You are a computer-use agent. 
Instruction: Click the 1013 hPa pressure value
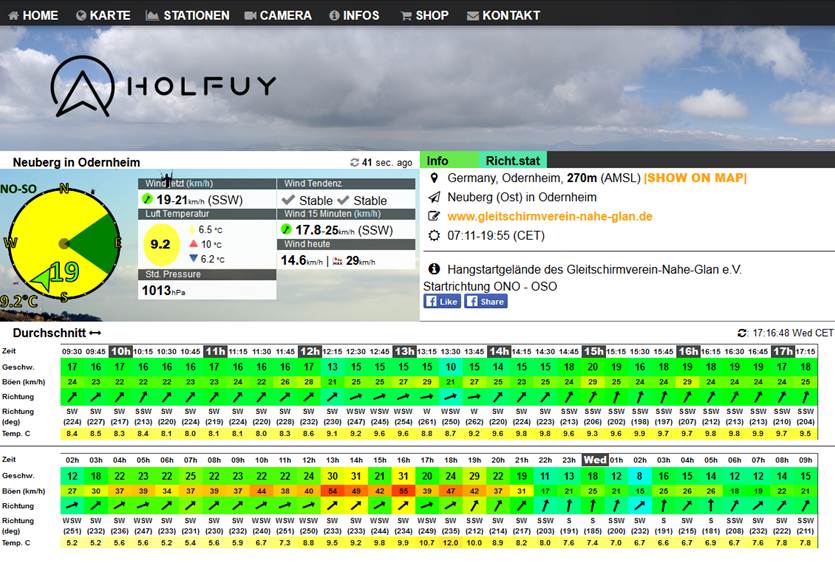pyautogui.click(x=163, y=290)
